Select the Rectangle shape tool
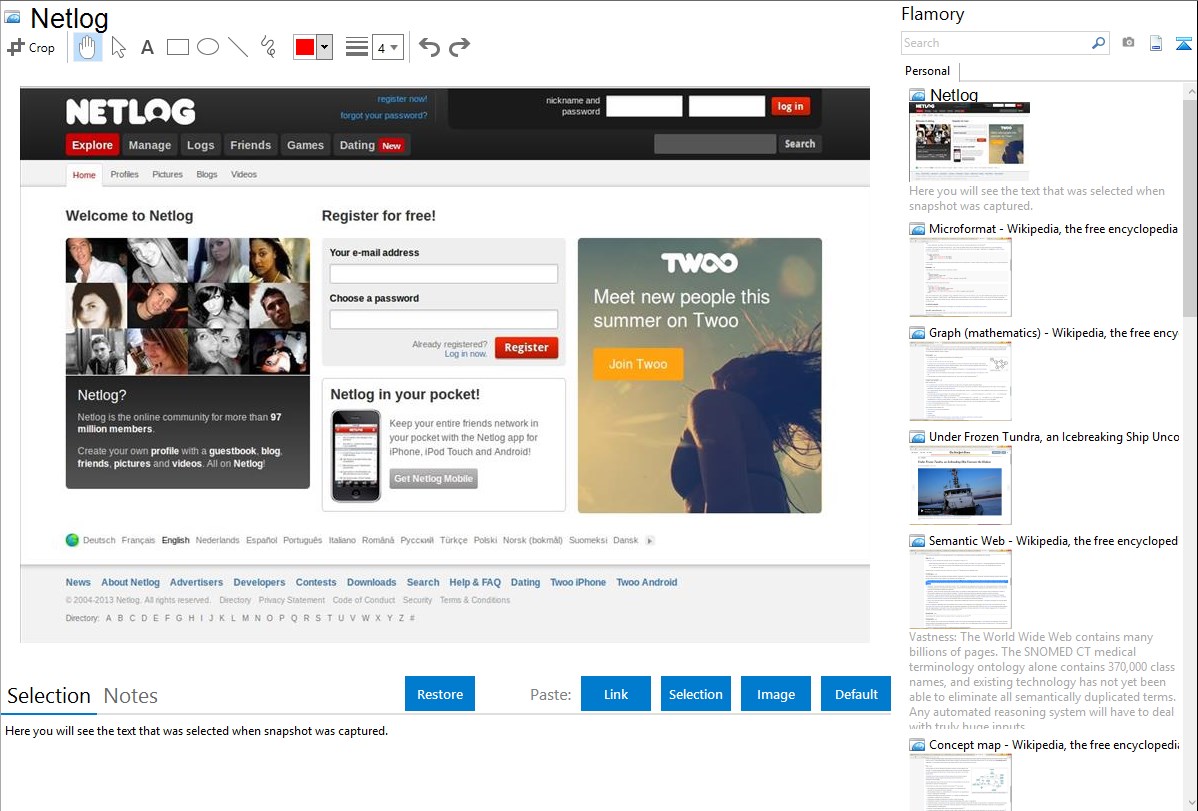Screen dimensions: 1198x811 177,47
